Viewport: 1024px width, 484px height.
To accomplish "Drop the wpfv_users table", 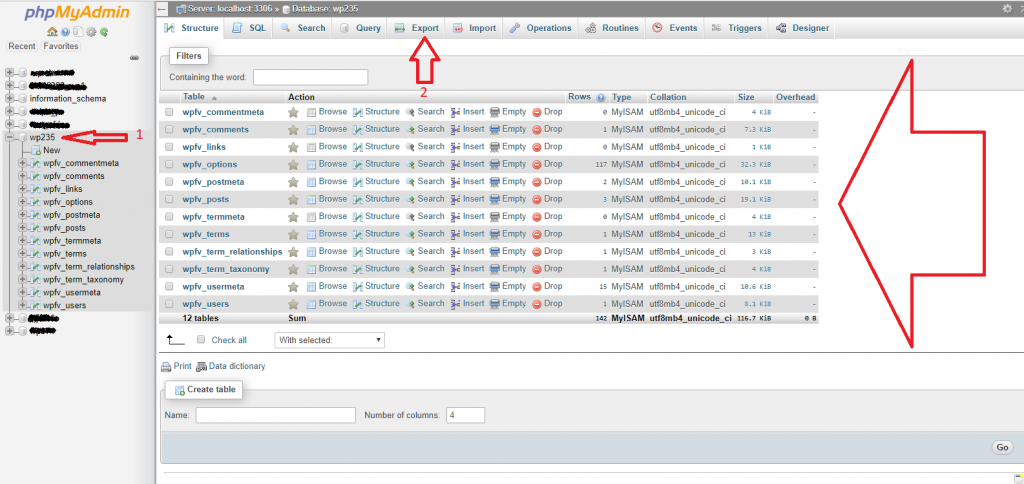I will (x=547, y=304).
